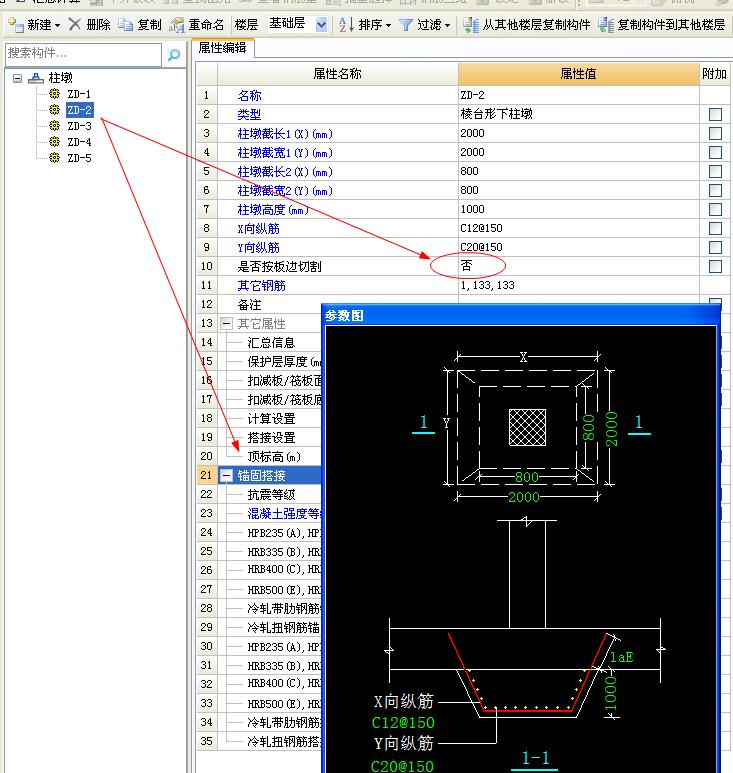Click the gear icon beside ZD-5
Viewport: 733px width, 773px height.
coord(54,157)
